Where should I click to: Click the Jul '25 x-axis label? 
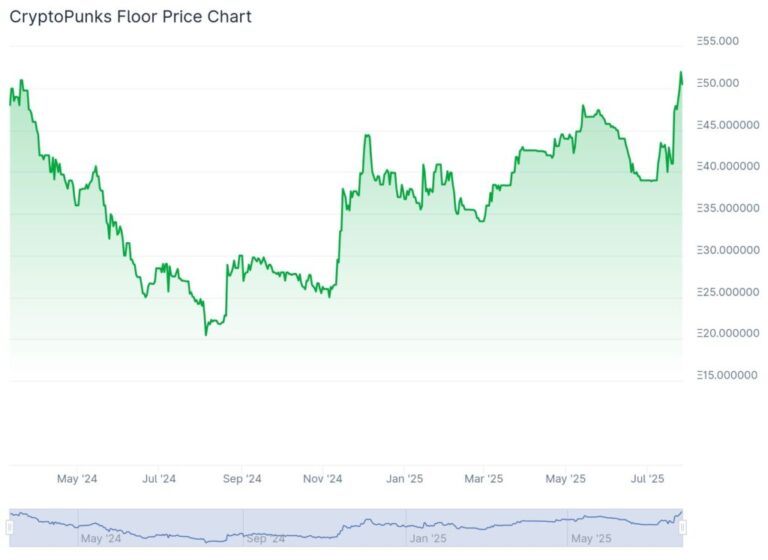tap(647, 479)
